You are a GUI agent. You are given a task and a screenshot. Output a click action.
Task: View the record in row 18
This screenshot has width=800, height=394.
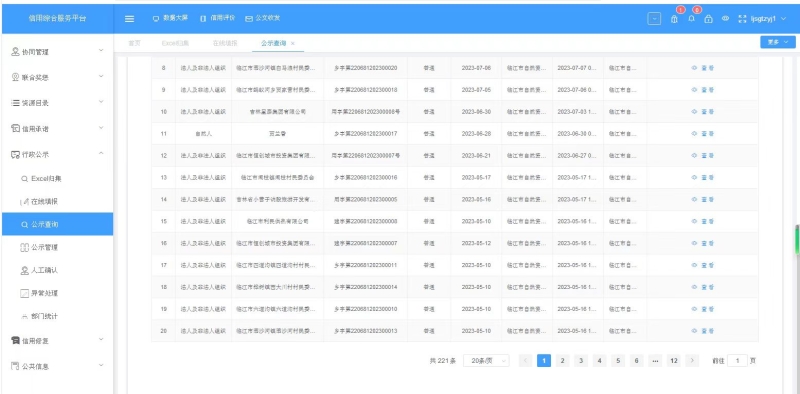click(703, 287)
